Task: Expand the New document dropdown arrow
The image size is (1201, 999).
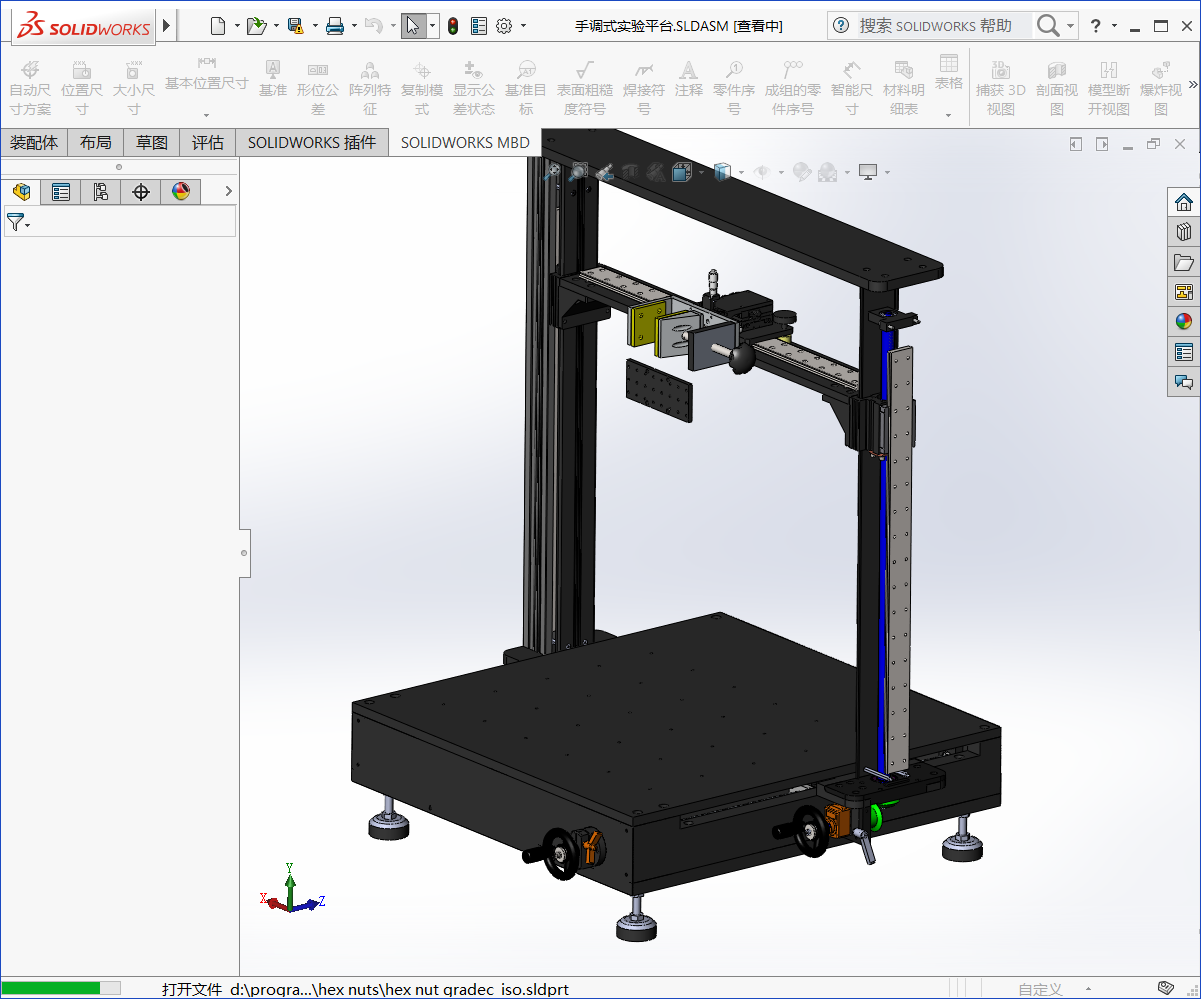Action: tap(237, 26)
